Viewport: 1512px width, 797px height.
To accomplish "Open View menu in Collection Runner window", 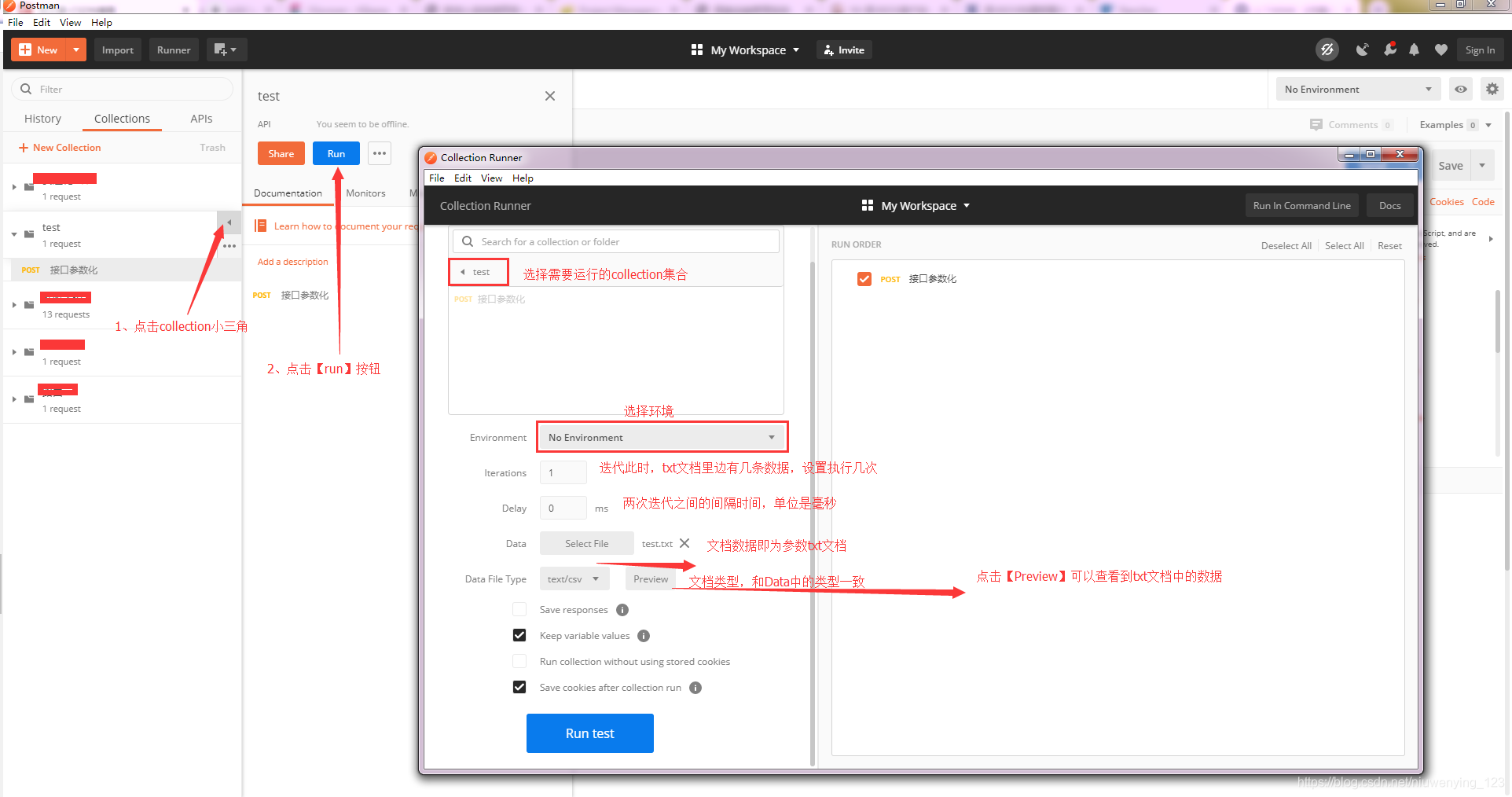I will [492, 178].
